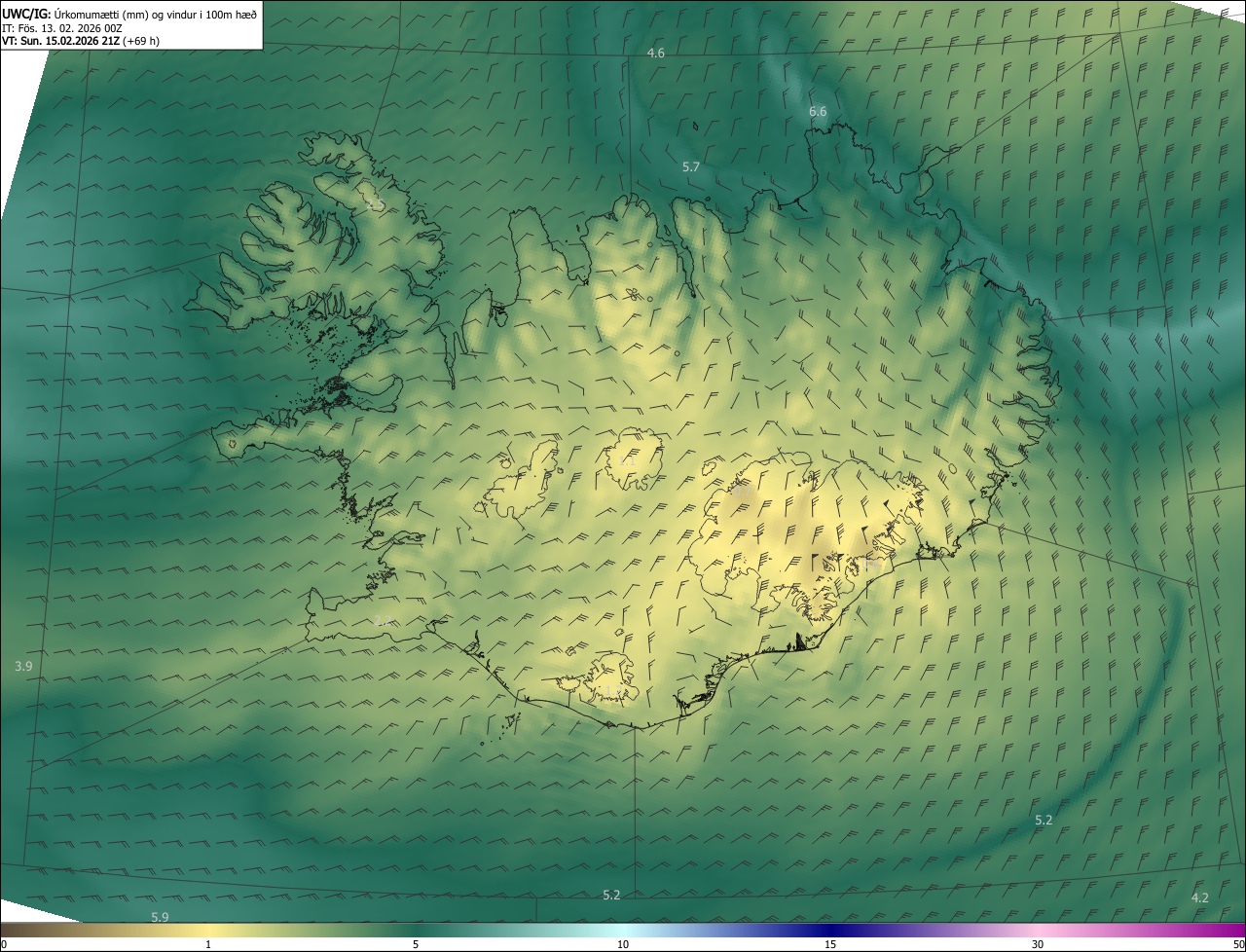
Task: Click the faint 2.2 value near Reykjanes
Action: 384,621
